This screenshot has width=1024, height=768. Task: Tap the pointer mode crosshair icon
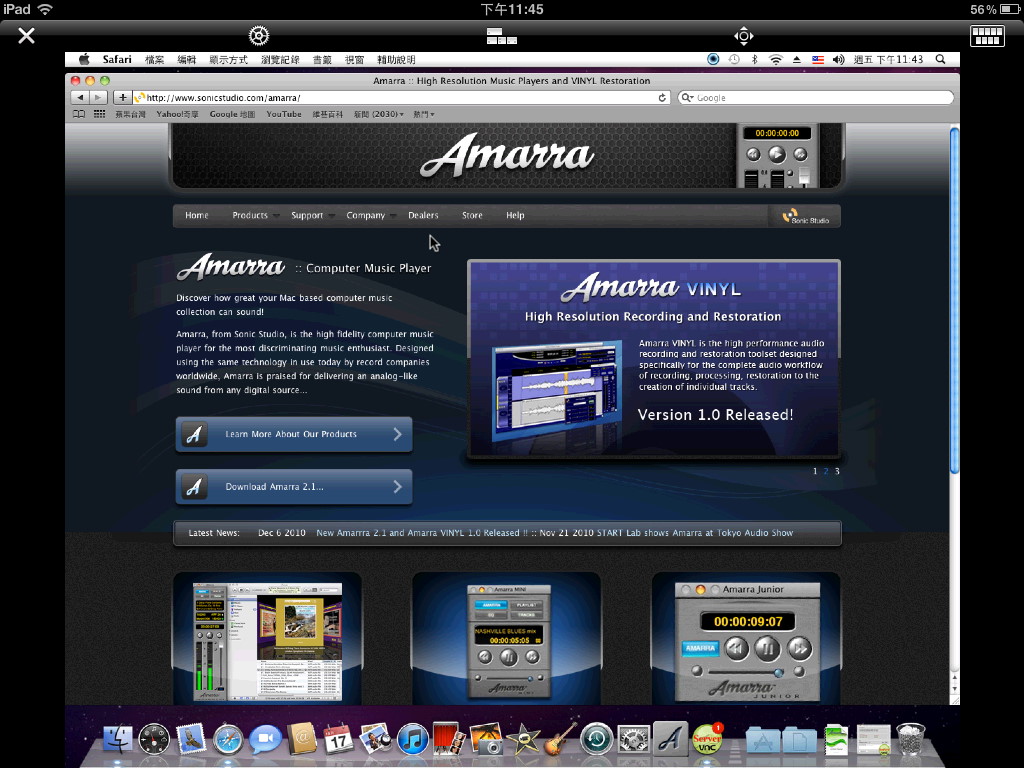744,36
